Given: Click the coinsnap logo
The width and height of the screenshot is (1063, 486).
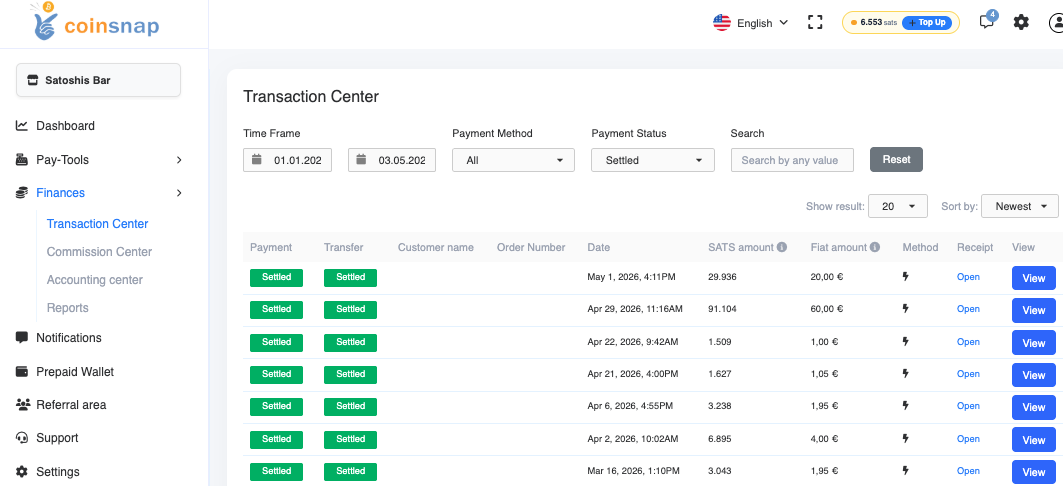Looking at the screenshot, I should pos(95,21).
